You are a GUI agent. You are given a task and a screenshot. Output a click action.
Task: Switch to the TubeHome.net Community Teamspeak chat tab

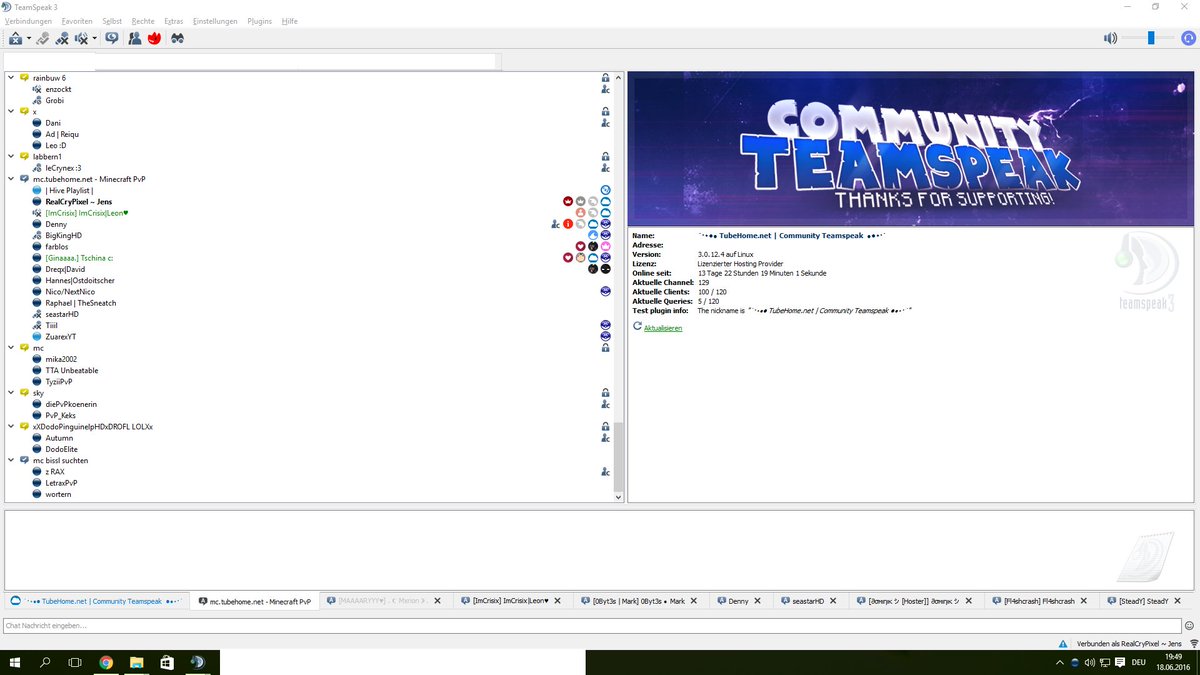click(x=95, y=601)
